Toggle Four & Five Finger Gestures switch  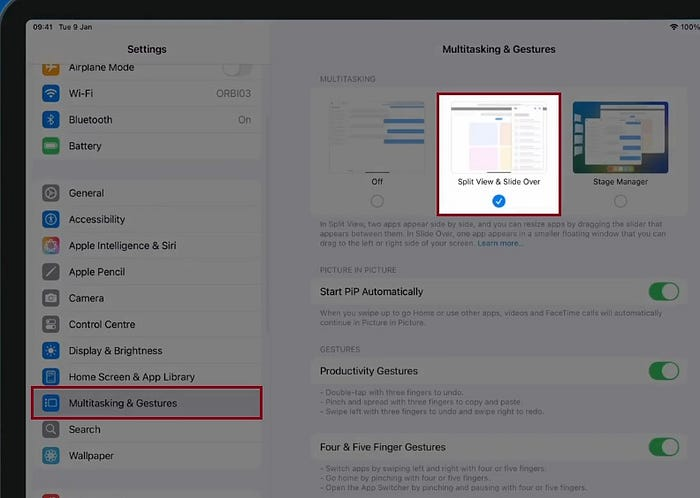coord(664,447)
